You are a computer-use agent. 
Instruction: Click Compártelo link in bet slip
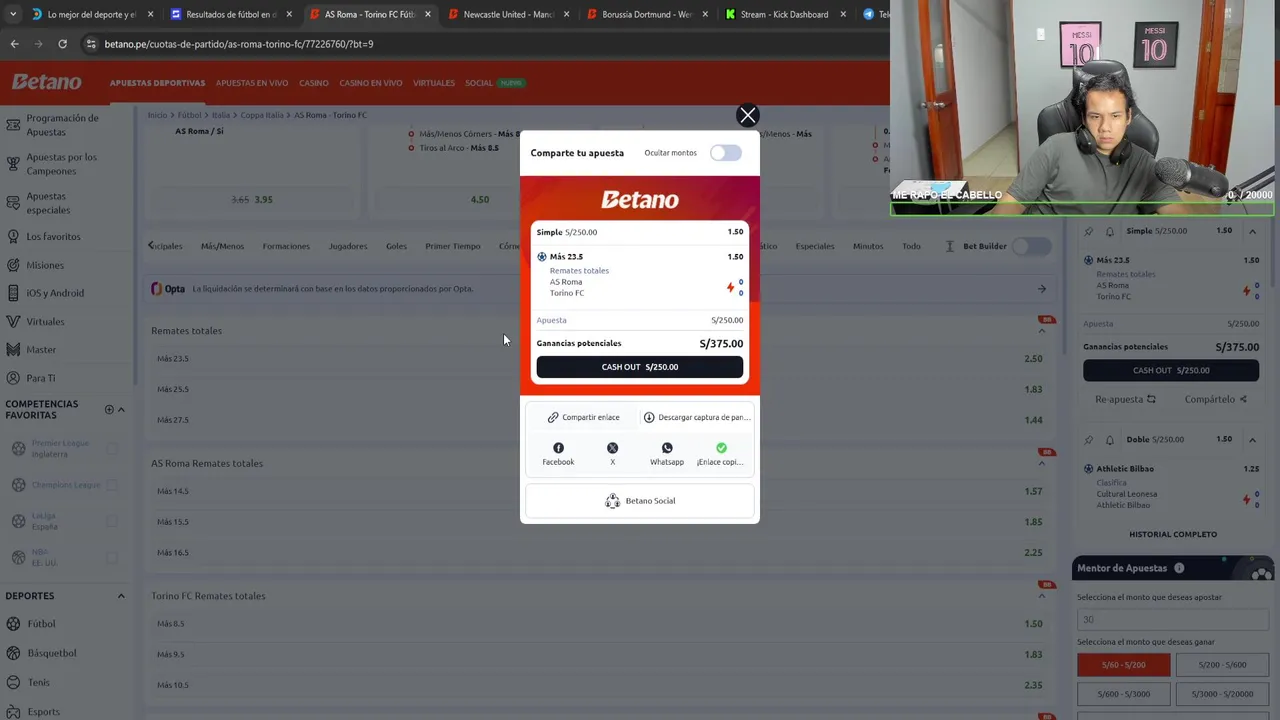pos(1215,399)
